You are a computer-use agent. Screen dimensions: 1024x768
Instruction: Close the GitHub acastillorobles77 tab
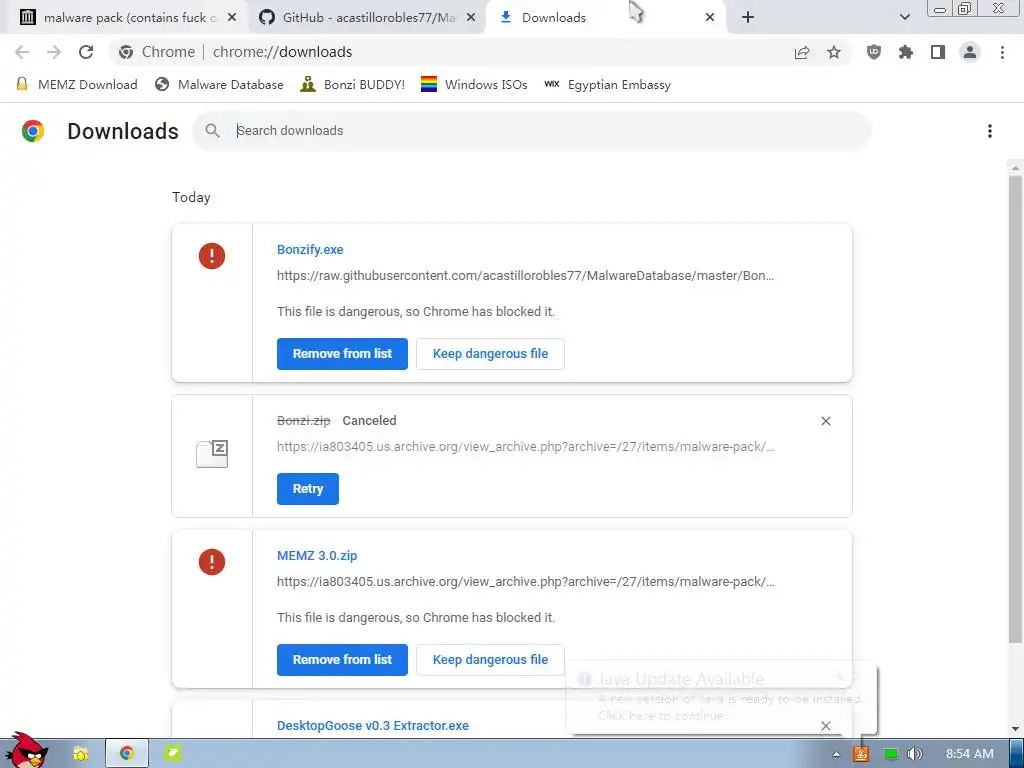pos(471,18)
